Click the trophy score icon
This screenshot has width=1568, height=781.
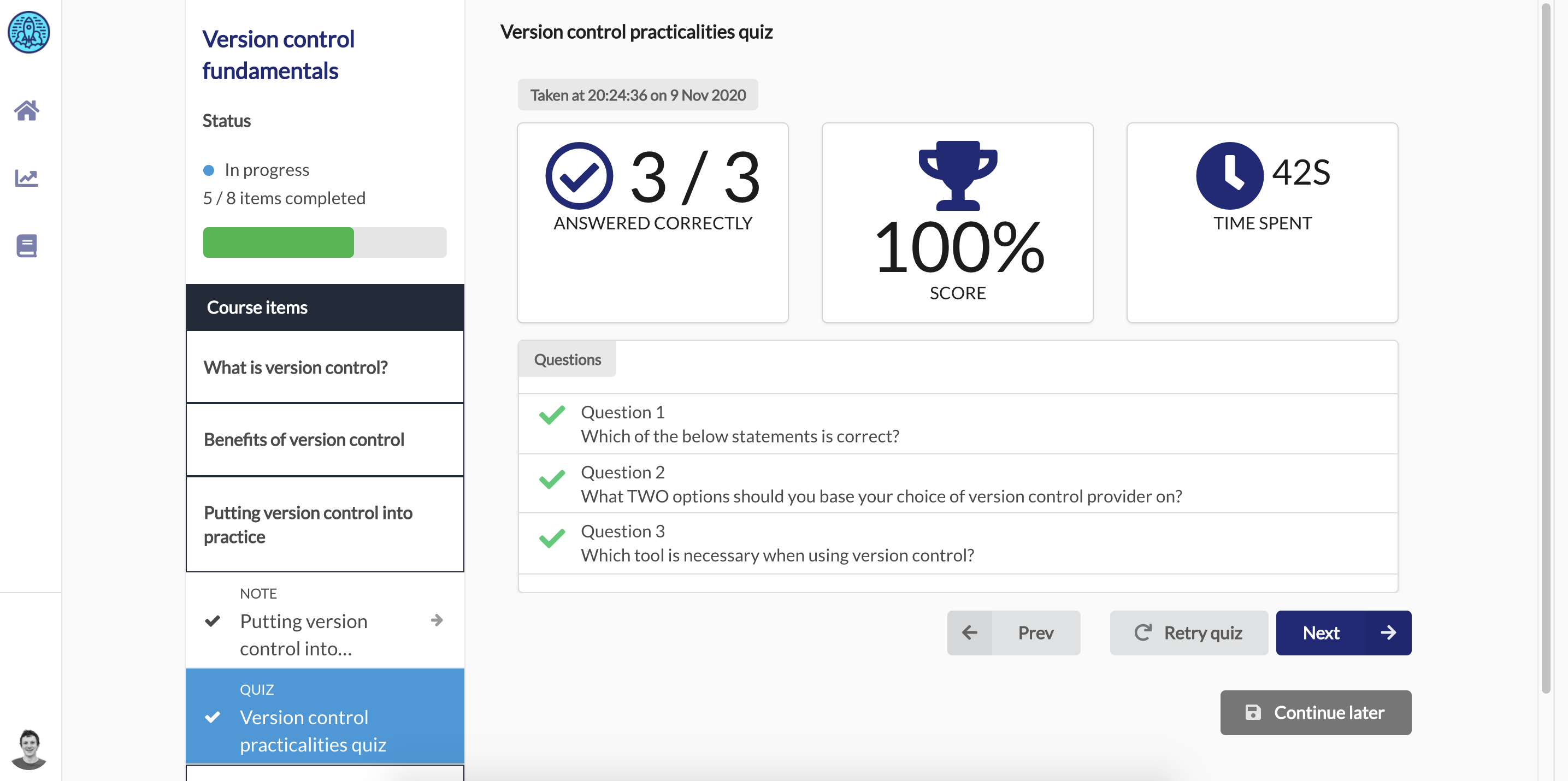pyautogui.click(x=958, y=175)
